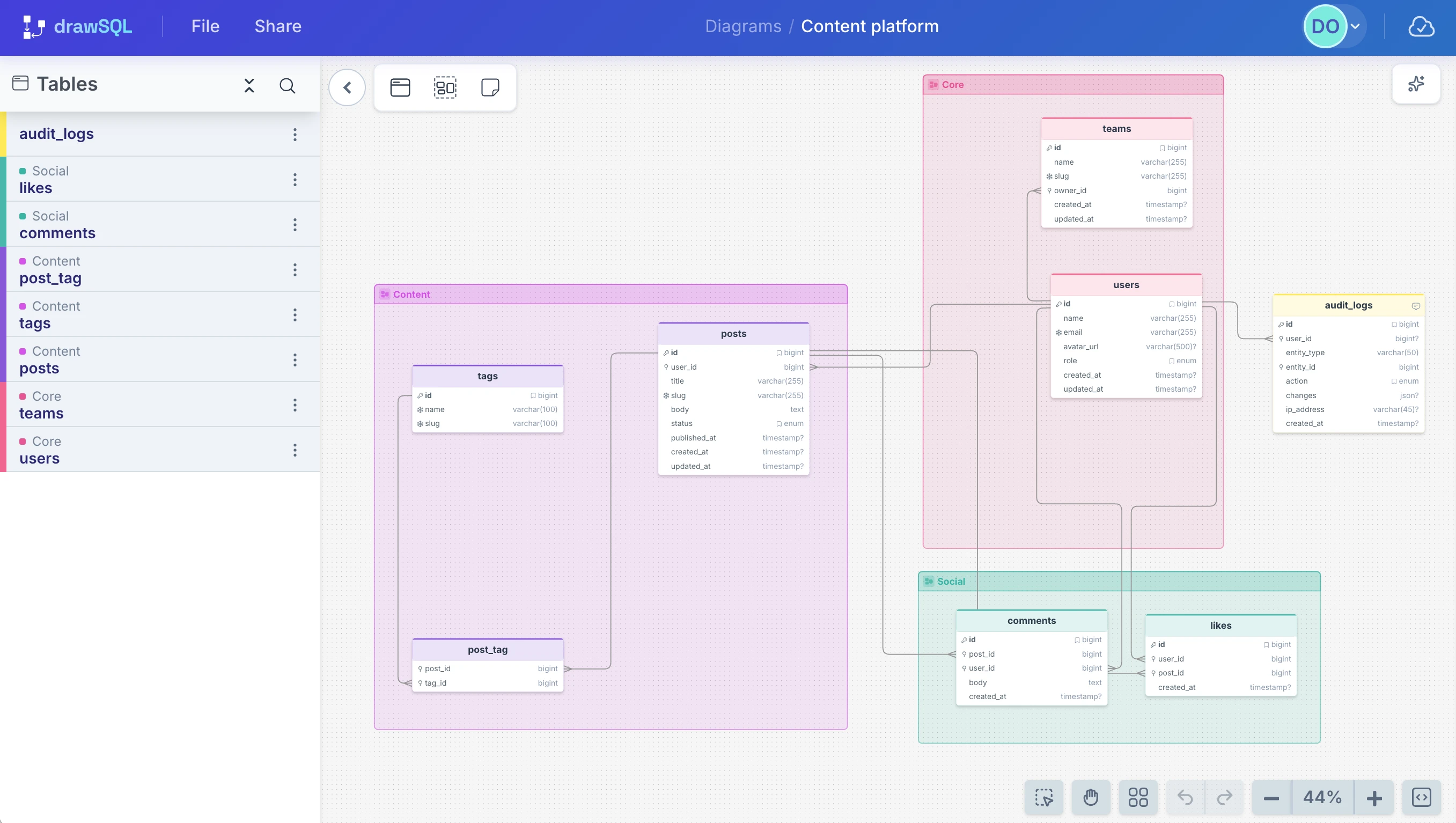
Task: Zoom in with the plus control
Action: [x=1374, y=798]
